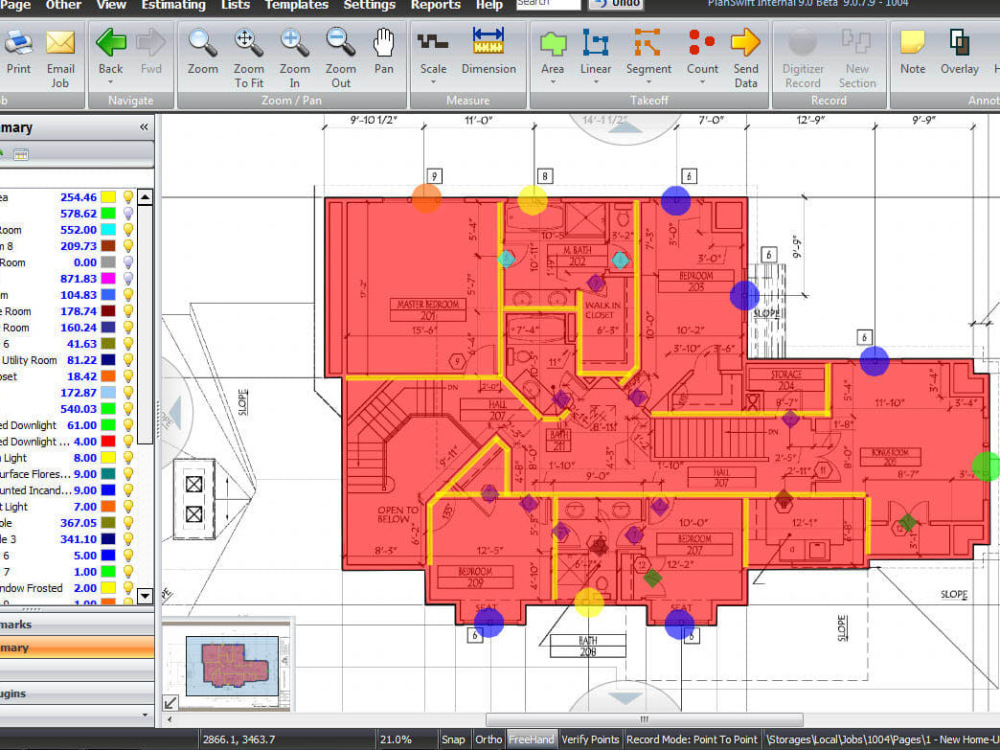Screen dimensions: 1000x750
Task: Open the Area dropdown arrow
Action: pos(552,82)
